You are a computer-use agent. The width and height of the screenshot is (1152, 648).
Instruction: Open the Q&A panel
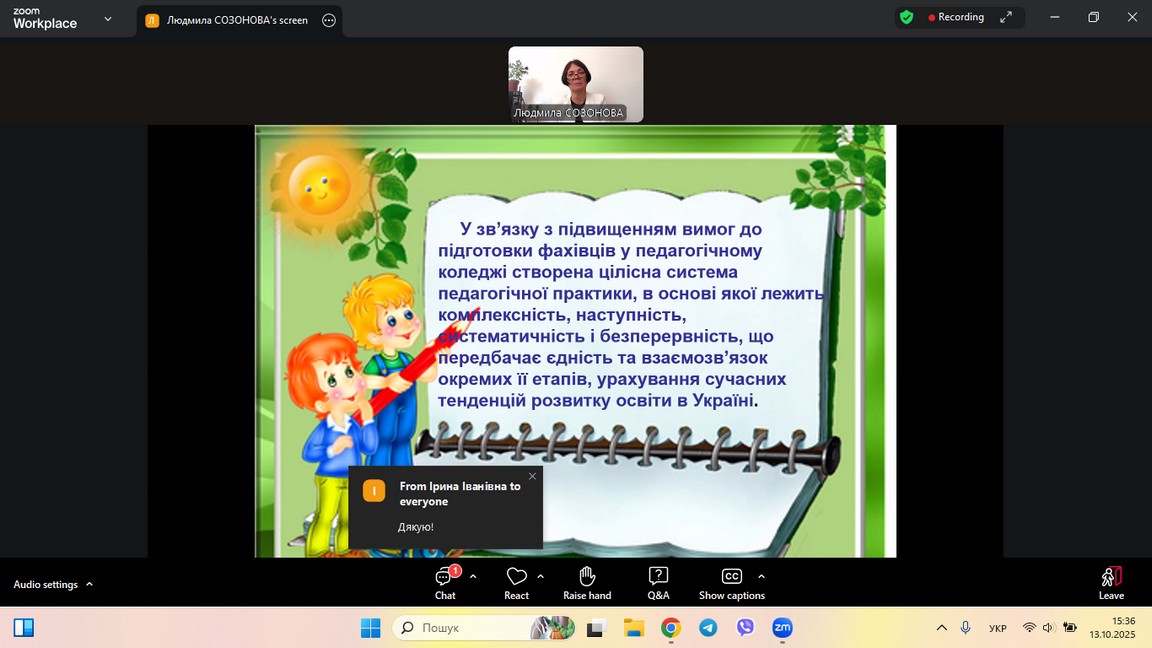click(658, 583)
